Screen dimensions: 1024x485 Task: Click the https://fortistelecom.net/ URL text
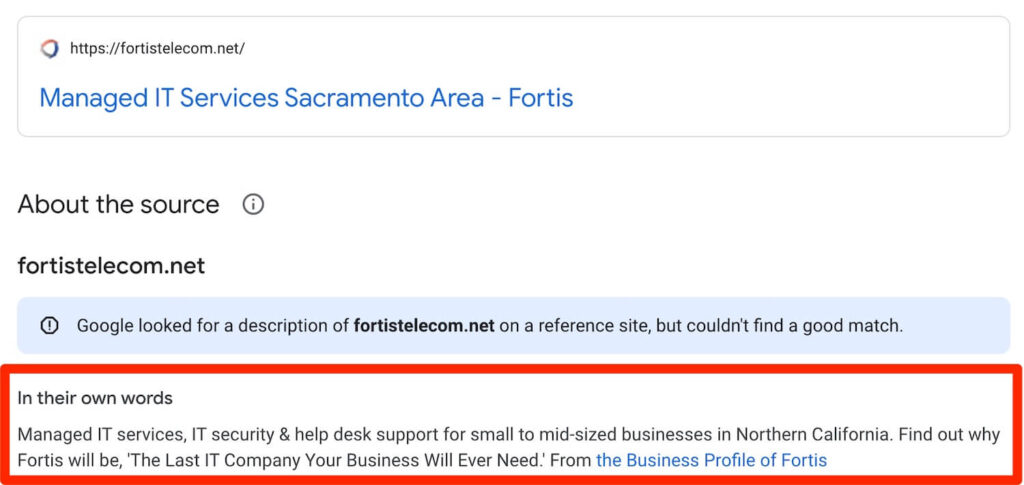[x=157, y=48]
